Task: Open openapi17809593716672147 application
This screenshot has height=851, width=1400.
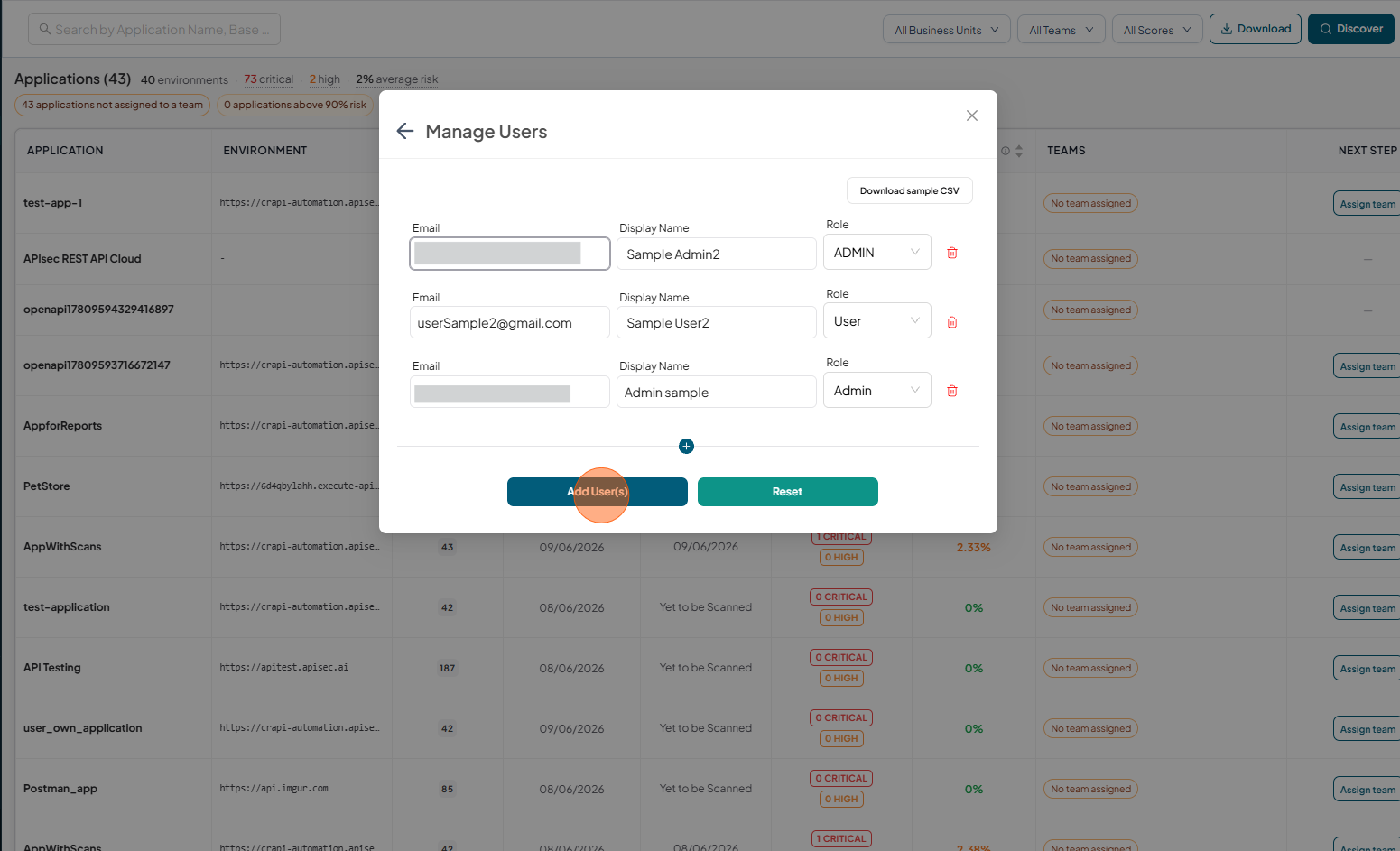Action: tap(97, 365)
